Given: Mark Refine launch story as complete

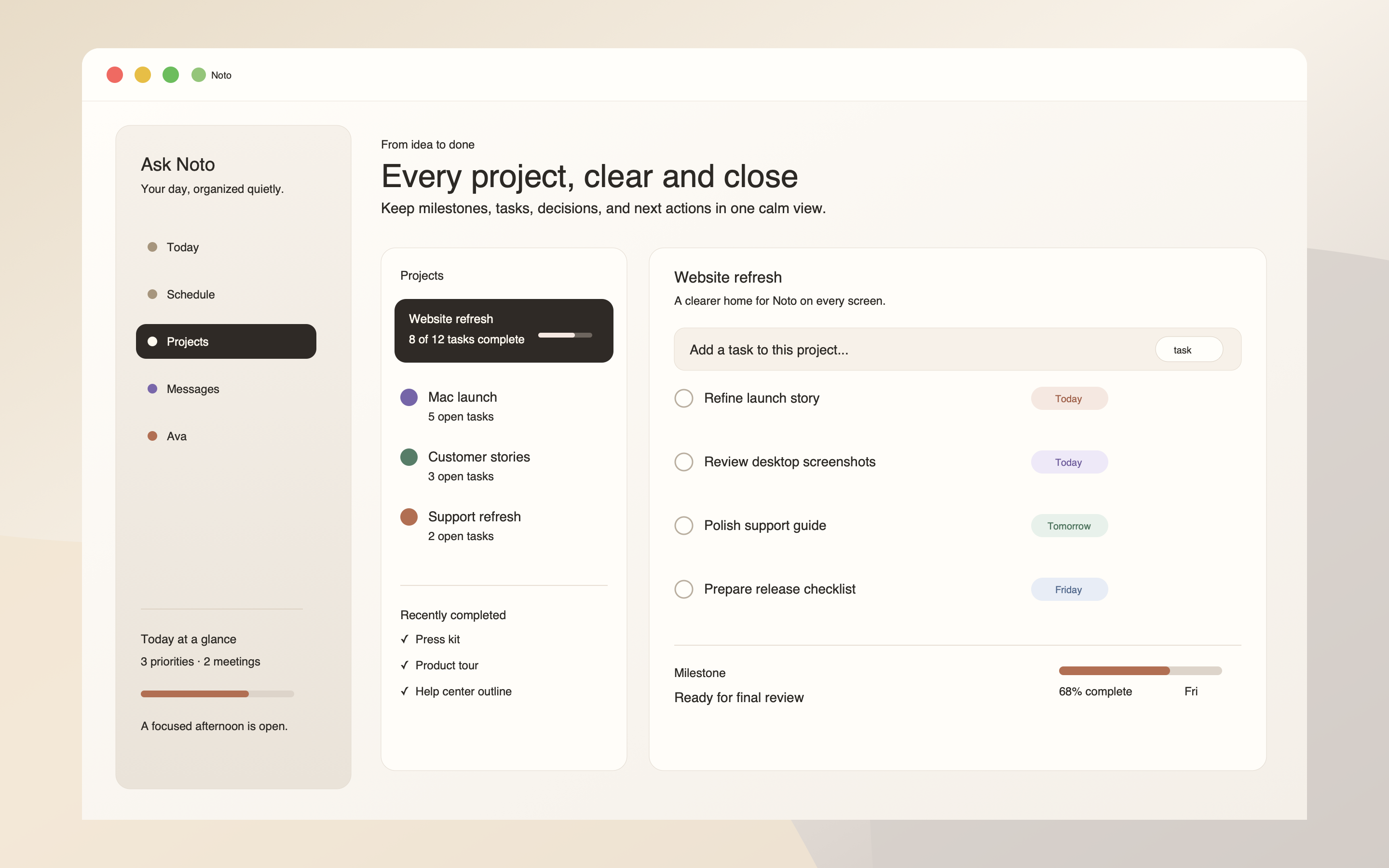Looking at the screenshot, I should click(683, 398).
